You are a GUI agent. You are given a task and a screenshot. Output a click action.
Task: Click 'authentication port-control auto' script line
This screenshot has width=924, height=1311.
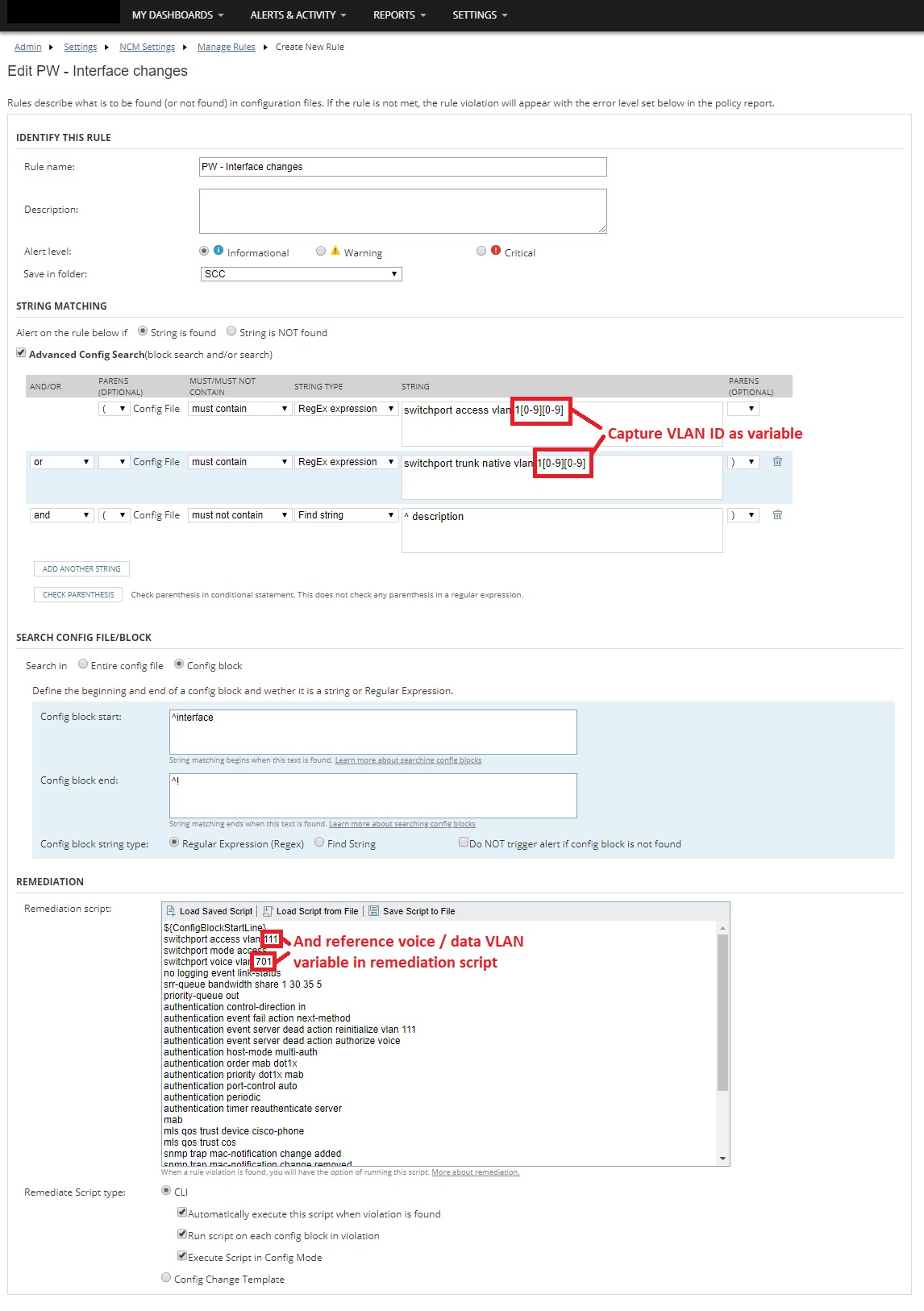pyautogui.click(x=231, y=1086)
